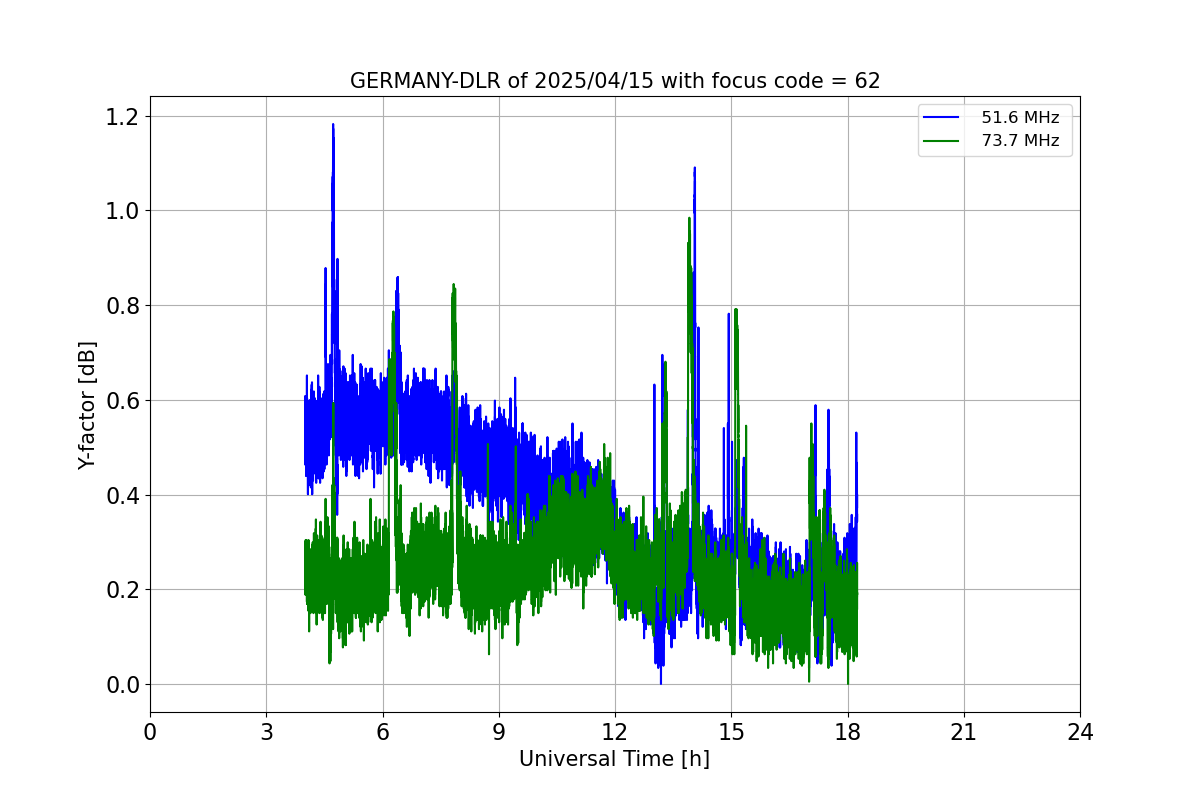The width and height of the screenshot is (1200, 800).
Task: Click the x-axis tick label 15
Action: pos(731,732)
